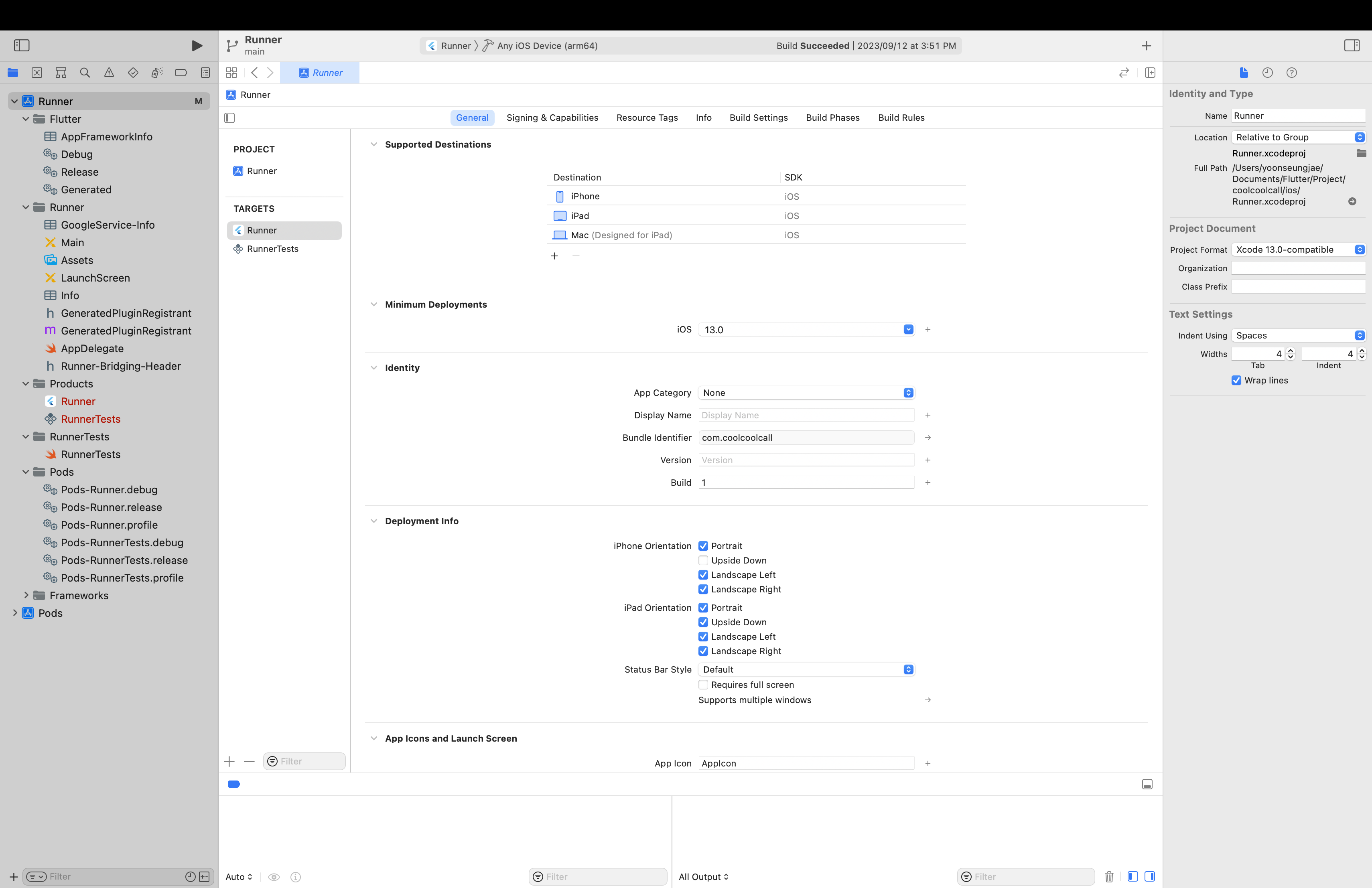Screen dimensions: 1372x888
Task: Open the Indent Using dropdown
Action: pyautogui.click(x=1299, y=335)
